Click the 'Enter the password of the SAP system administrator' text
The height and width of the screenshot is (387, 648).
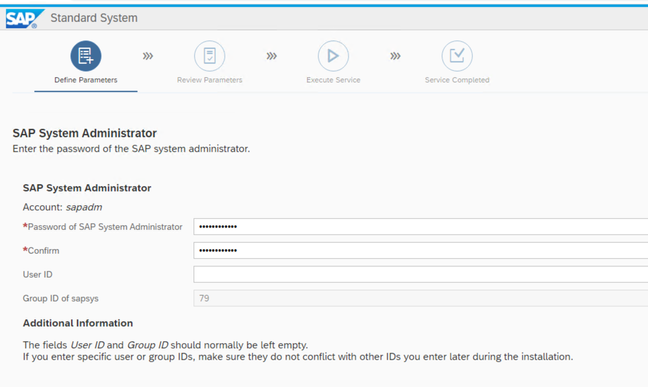click(x=131, y=149)
